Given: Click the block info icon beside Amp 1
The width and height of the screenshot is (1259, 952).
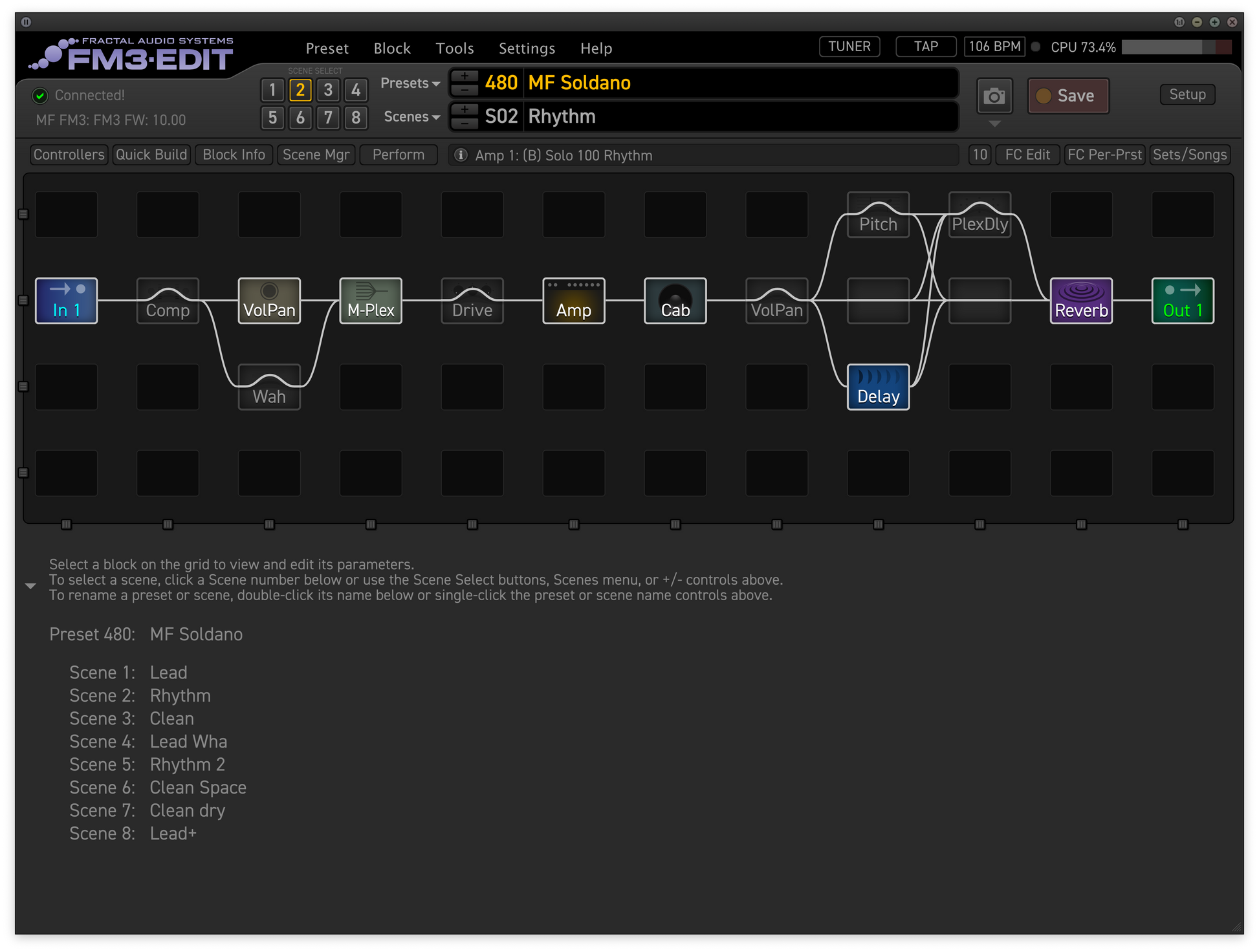Looking at the screenshot, I should click(x=461, y=155).
